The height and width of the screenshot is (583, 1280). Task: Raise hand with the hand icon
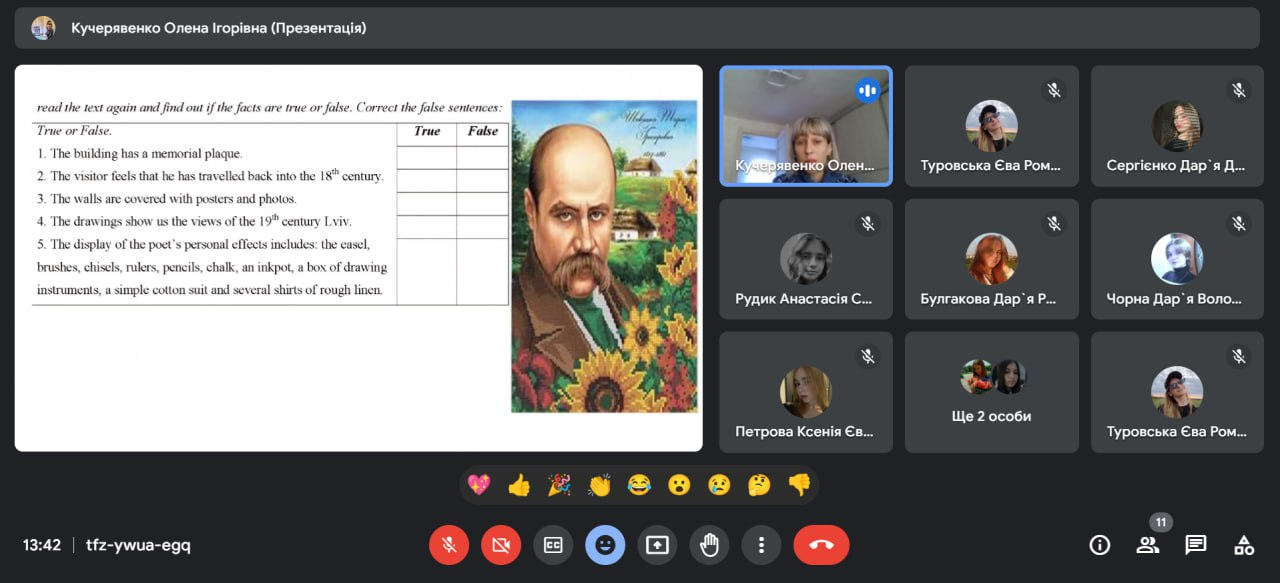(709, 545)
